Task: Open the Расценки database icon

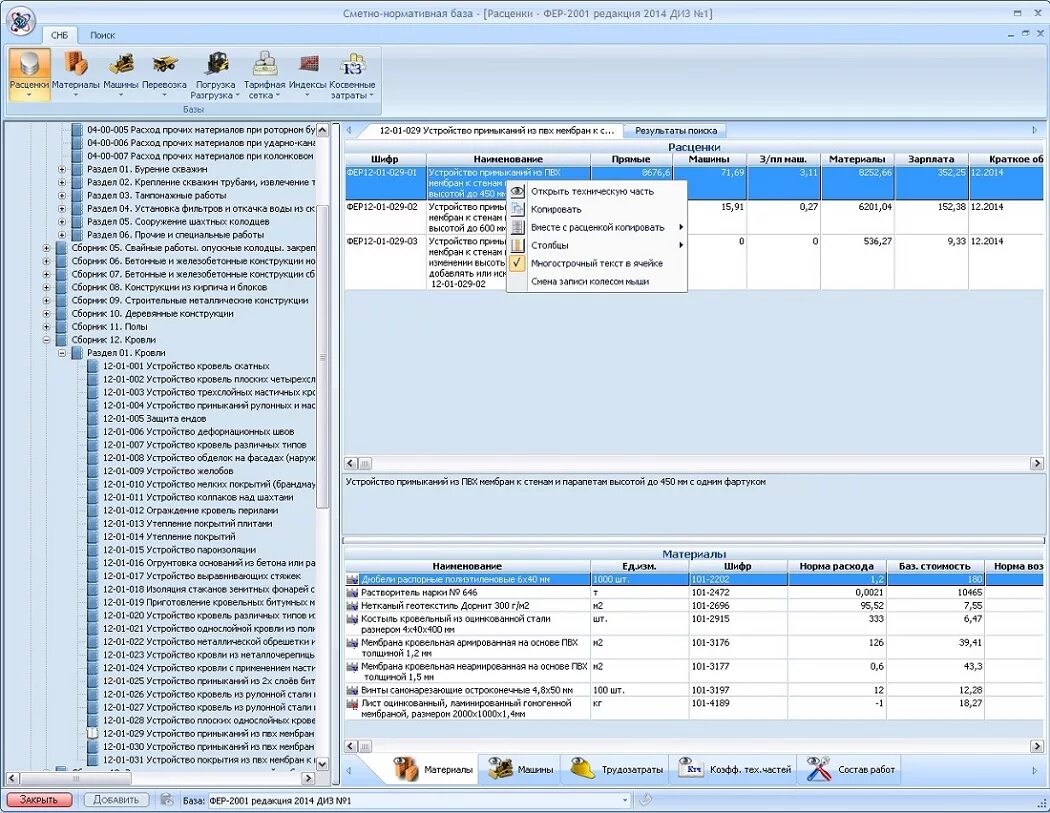Action: [29, 74]
